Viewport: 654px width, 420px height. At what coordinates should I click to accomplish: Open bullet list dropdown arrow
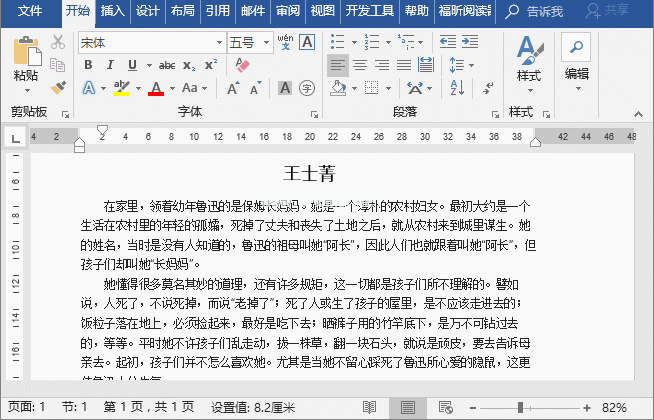pos(354,42)
